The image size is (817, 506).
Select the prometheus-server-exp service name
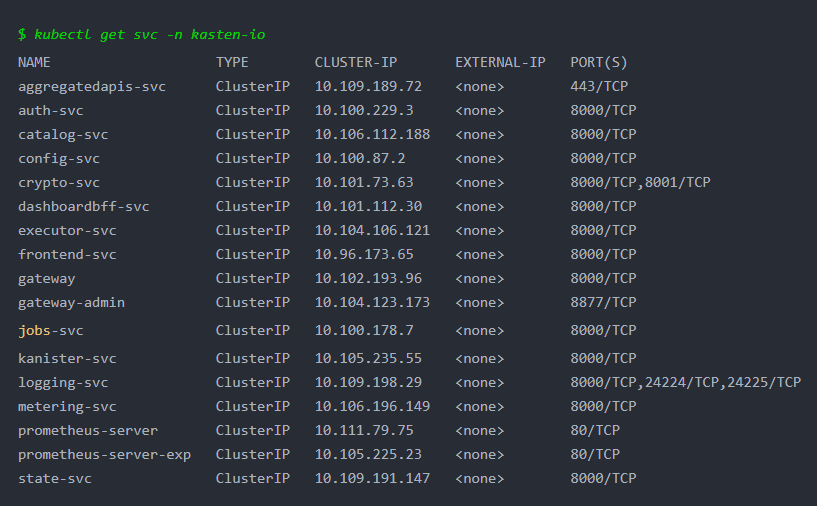tap(104, 455)
